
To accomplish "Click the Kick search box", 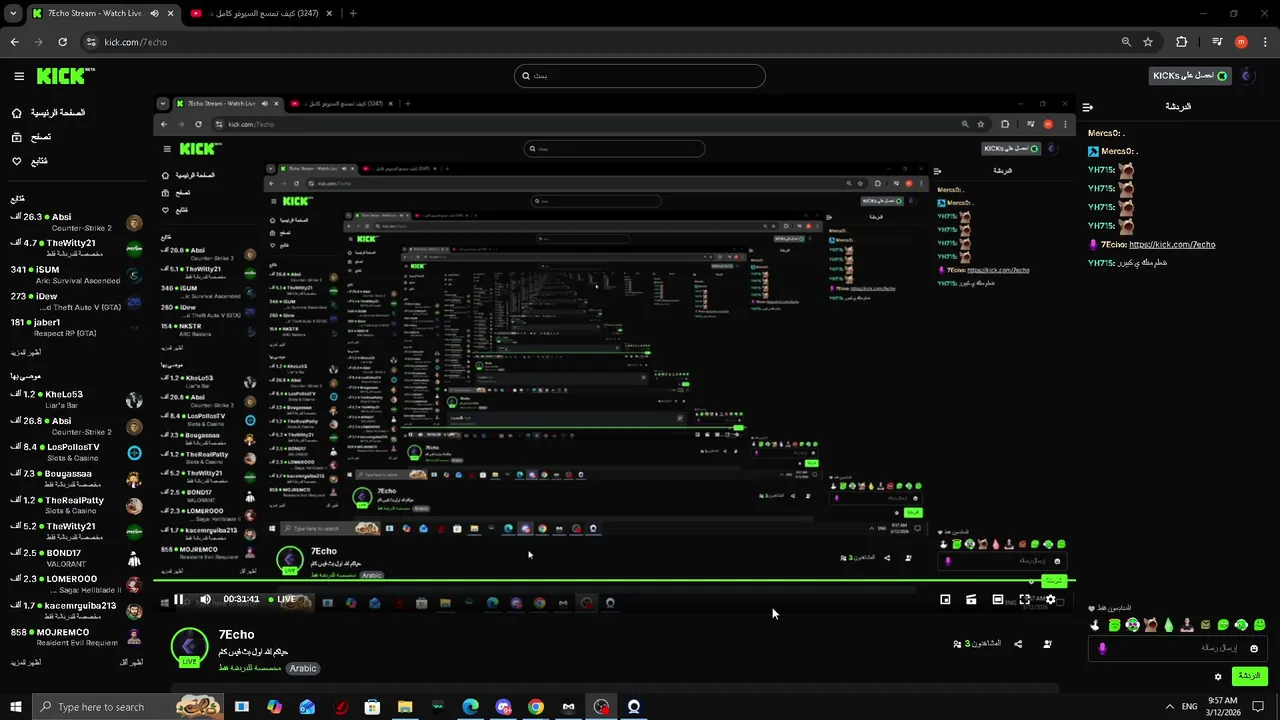I will (640, 76).
